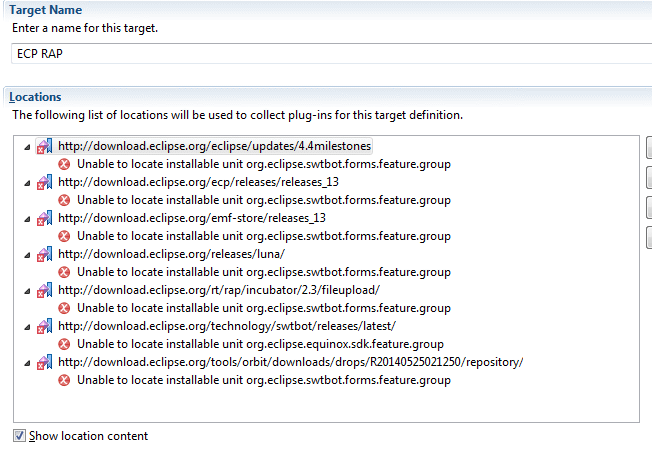Click the error icon beside equinox.sdk.feature.group message
The height and width of the screenshot is (449, 652).
(64, 344)
